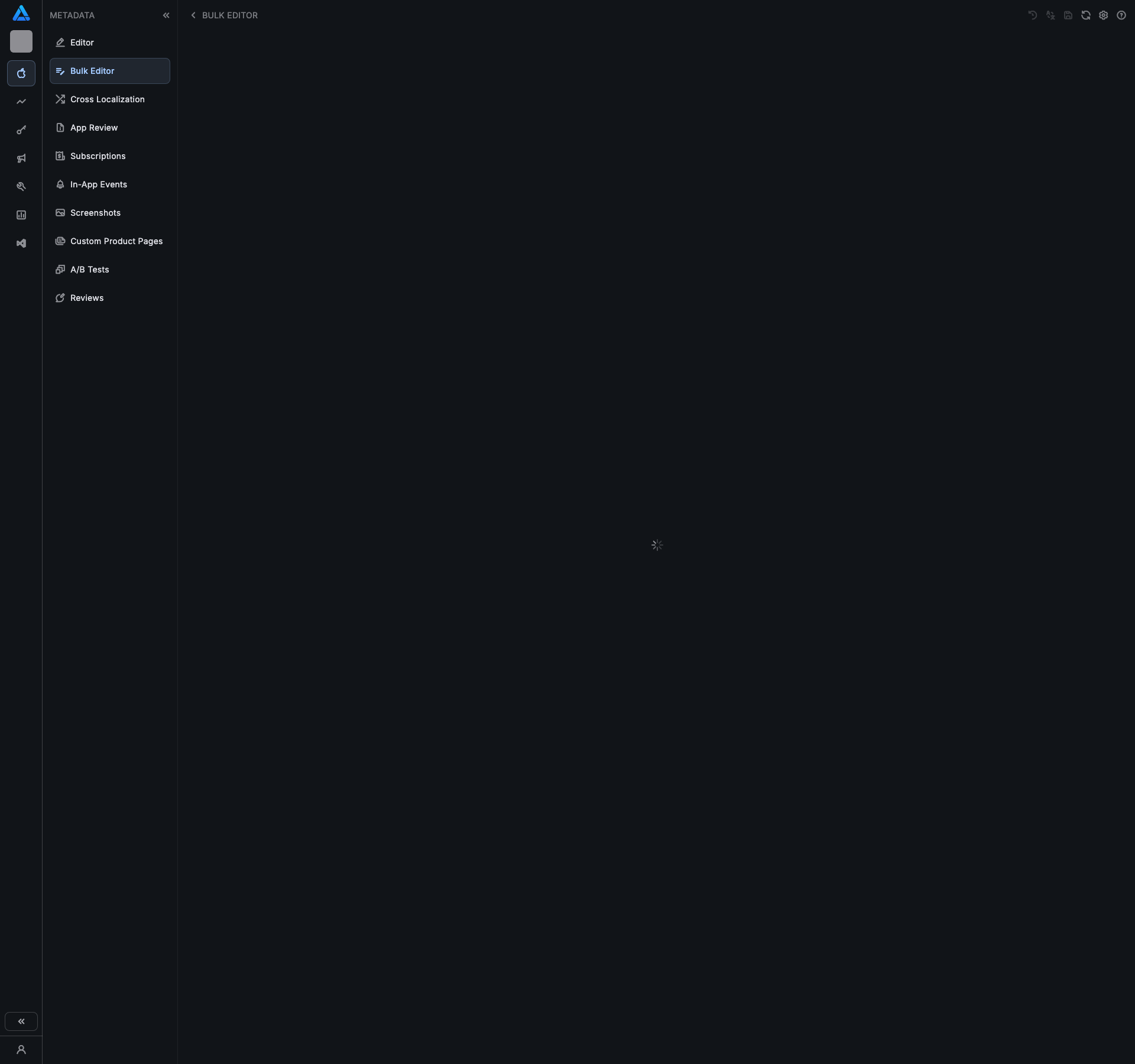Click the gray app thumbnail in left rail
This screenshot has width=1135, height=1064.
click(21, 41)
